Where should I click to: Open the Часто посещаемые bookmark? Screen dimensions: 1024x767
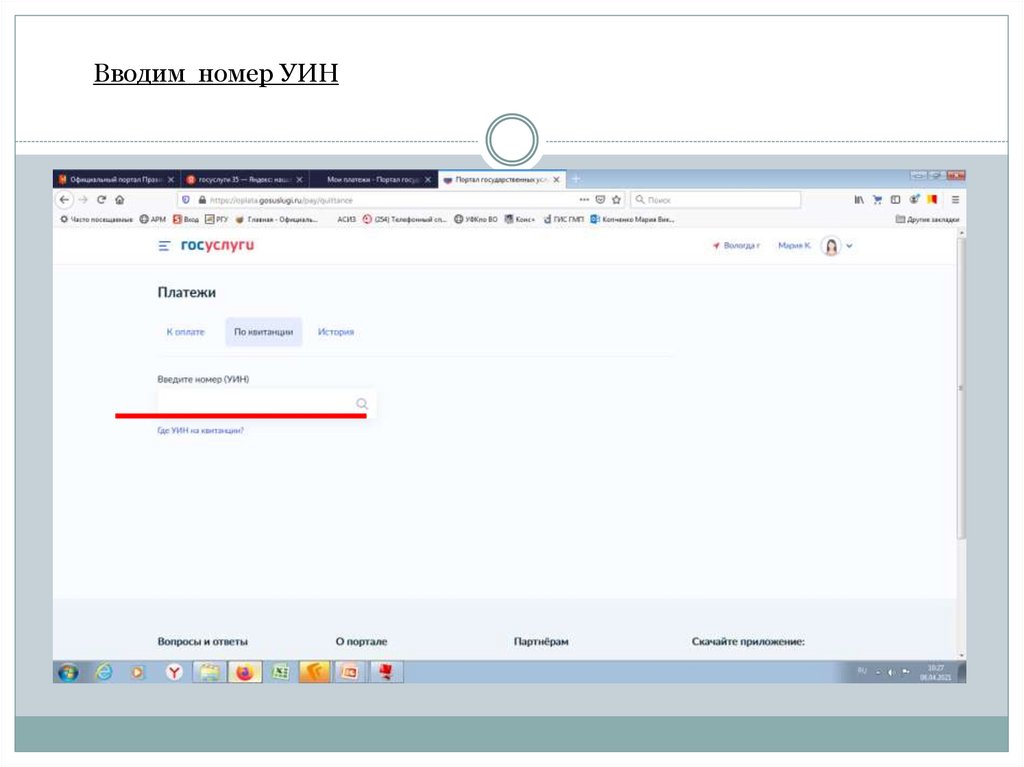[x=97, y=220]
